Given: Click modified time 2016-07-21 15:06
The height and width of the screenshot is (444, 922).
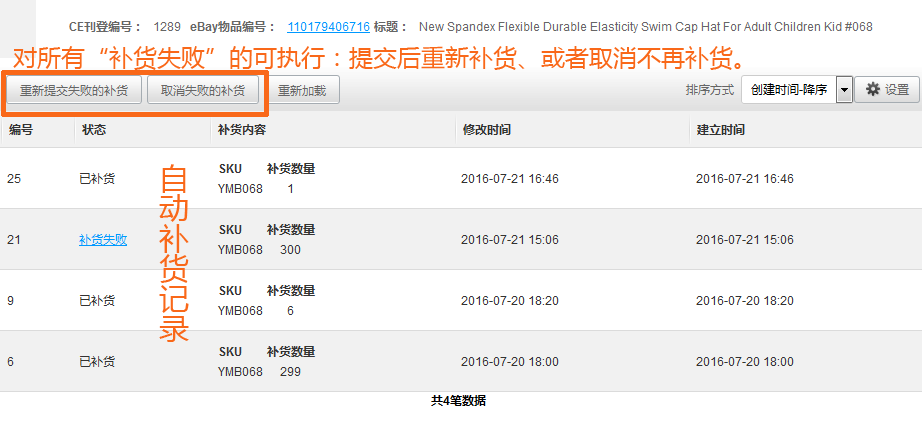Looking at the screenshot, I should click(x=510, y=240).
